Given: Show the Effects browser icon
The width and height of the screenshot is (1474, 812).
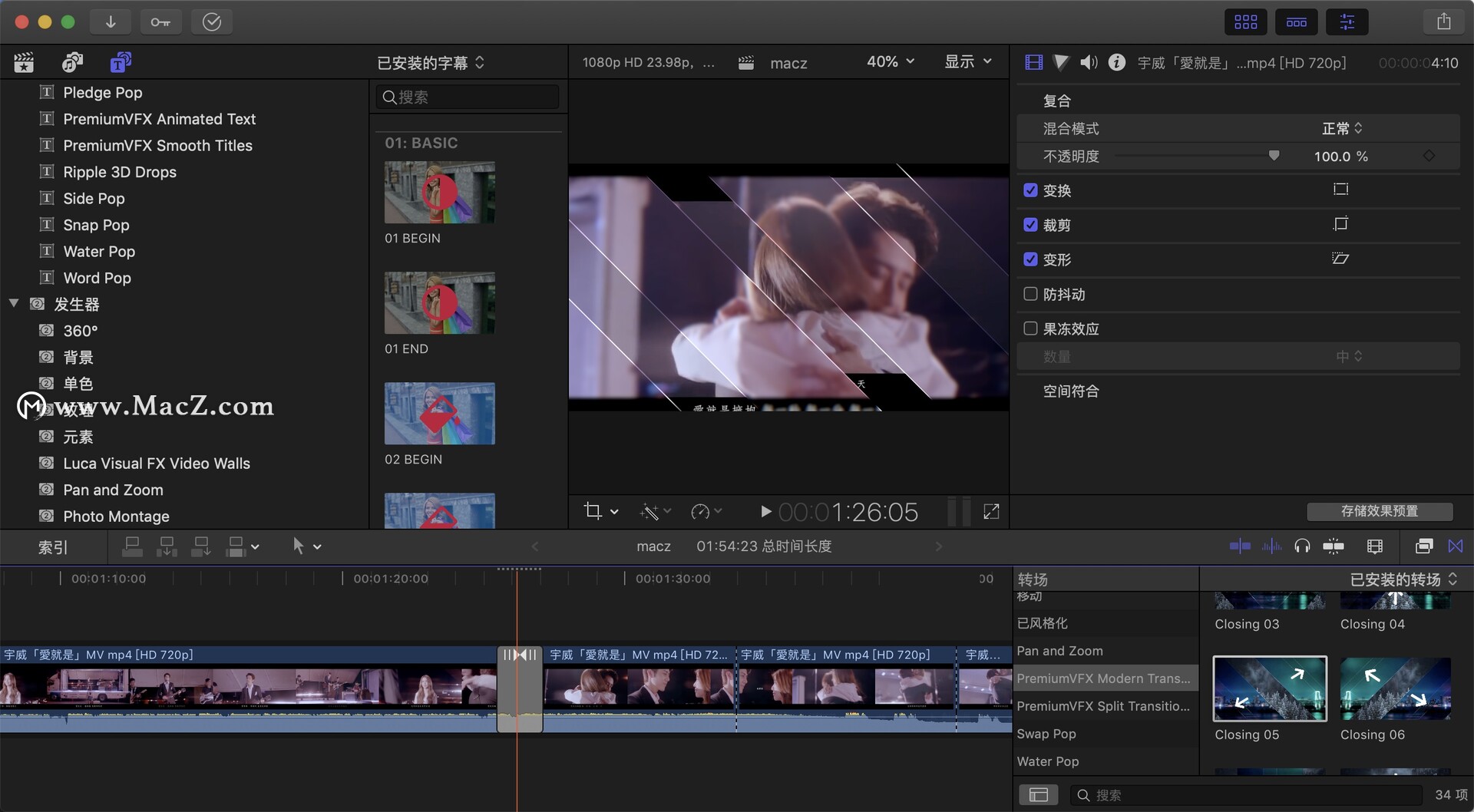Looking at the screenshot, I should tap(1424, 546).
